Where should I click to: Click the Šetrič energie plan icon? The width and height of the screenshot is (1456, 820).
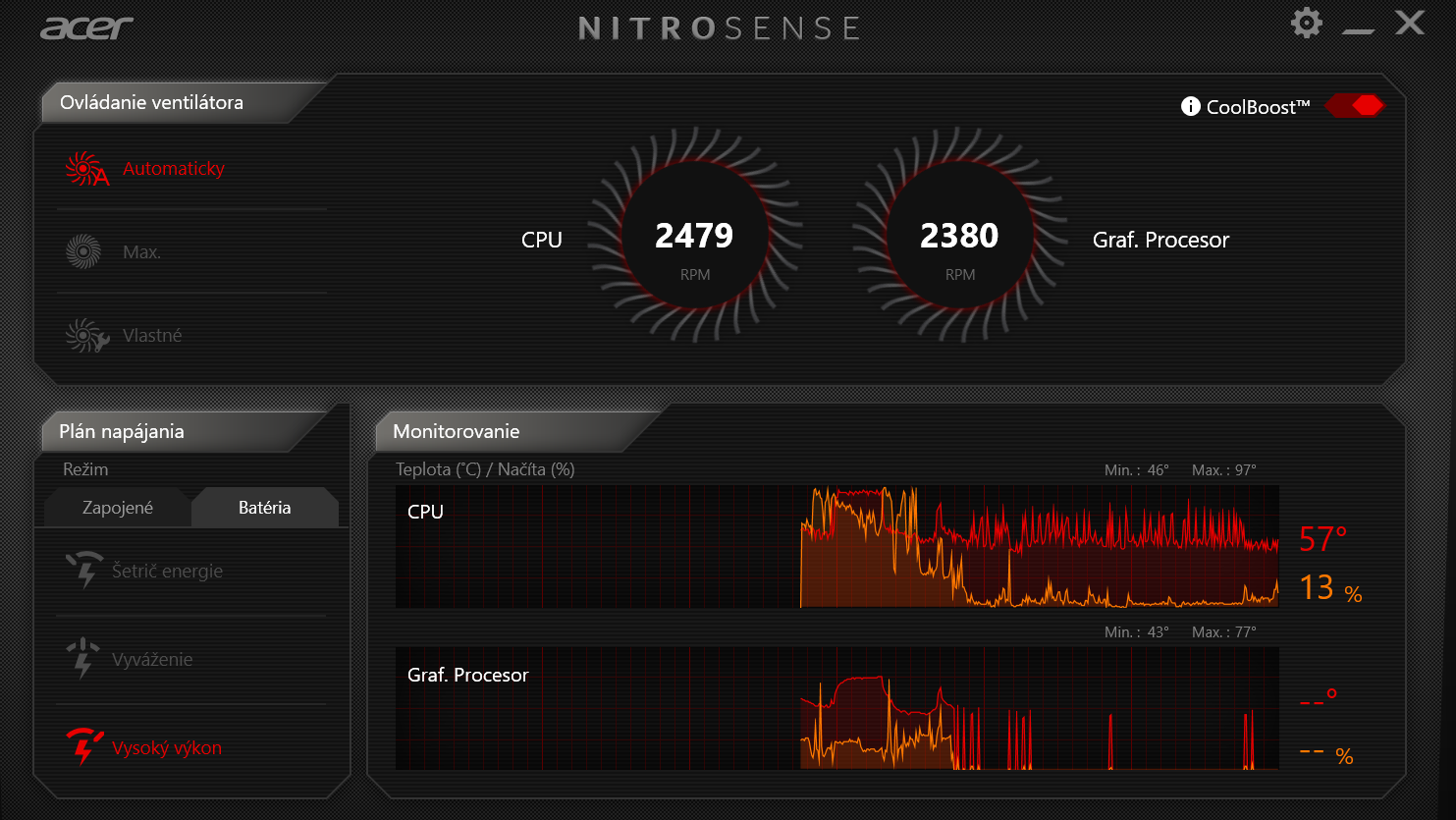(84, 571)
